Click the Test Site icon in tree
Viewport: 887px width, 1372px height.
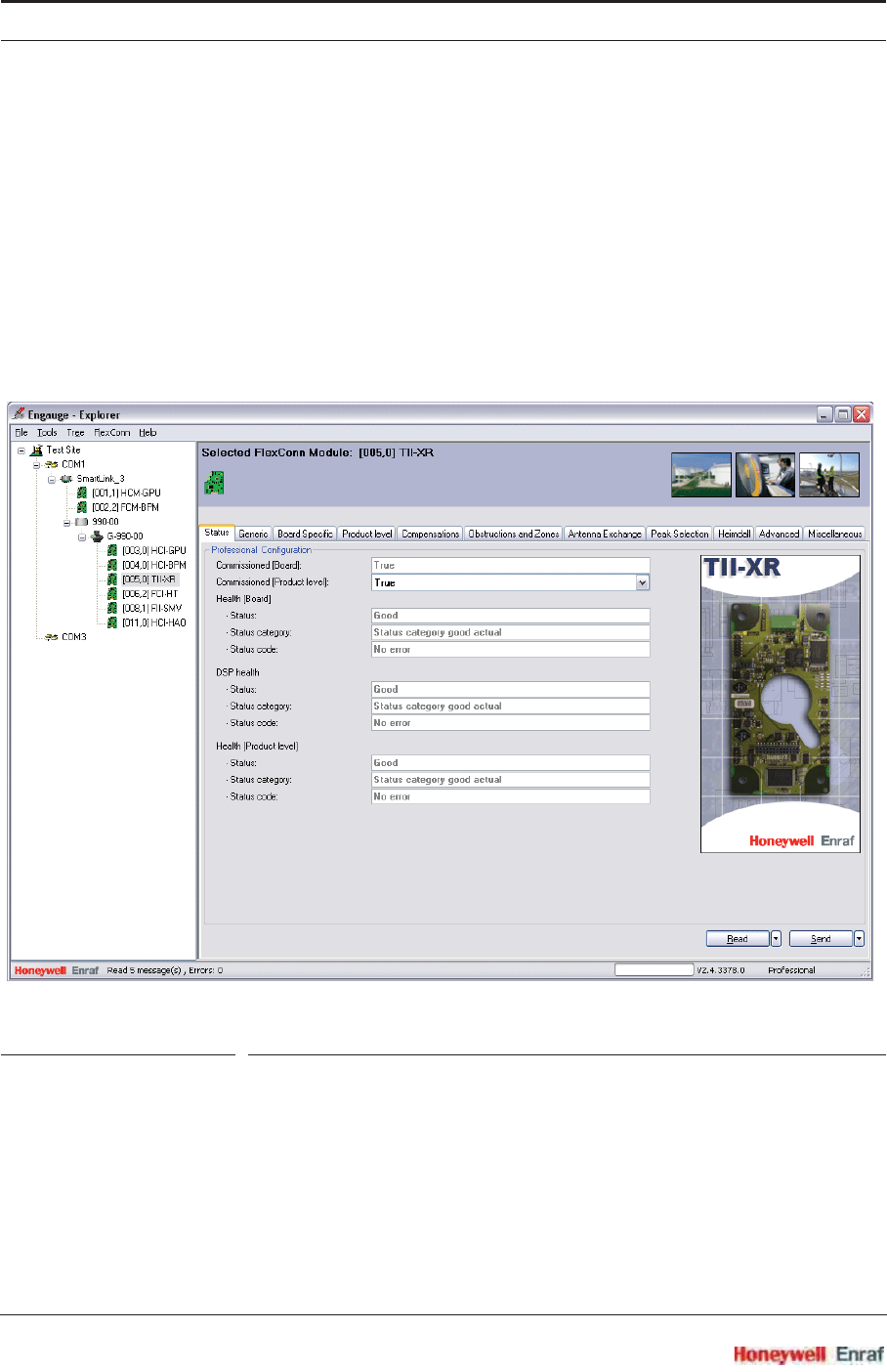point(36,450)
